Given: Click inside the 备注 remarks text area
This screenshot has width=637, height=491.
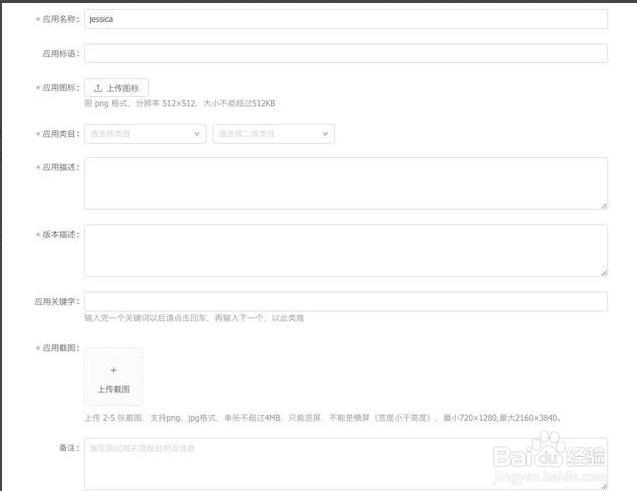Looking at the screenshot, I should (x=346, y=464).
